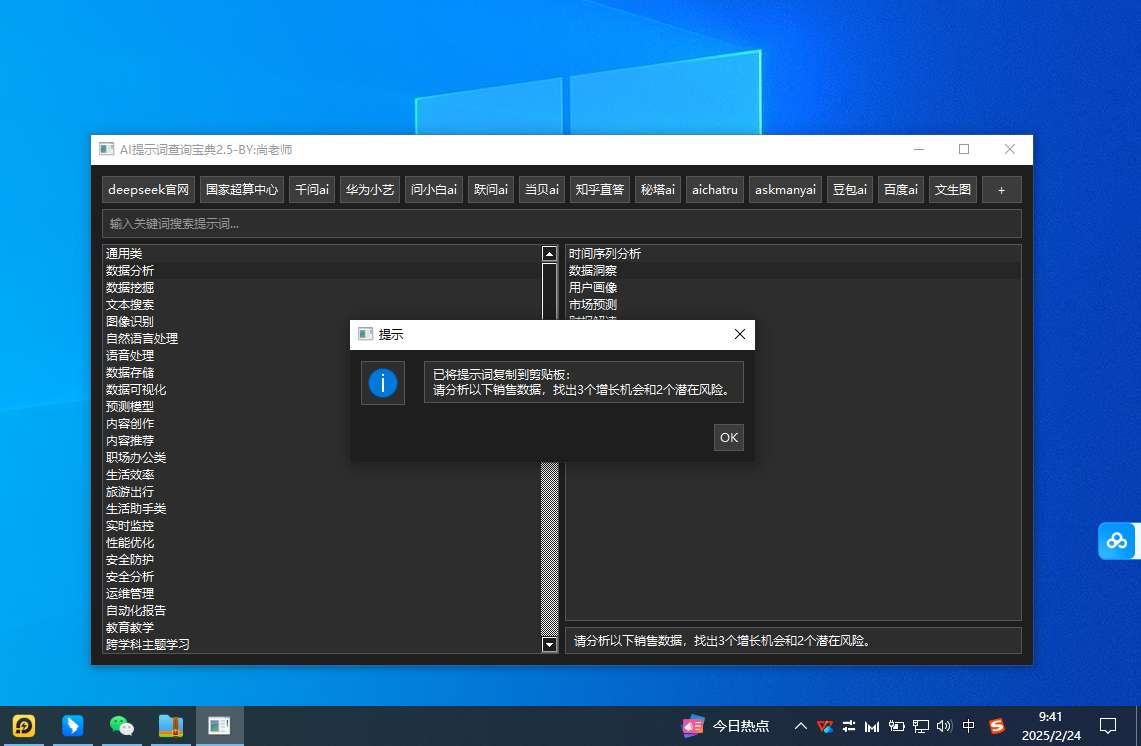
Task: Open the Sogou input method tray icon
Action: 997,726
